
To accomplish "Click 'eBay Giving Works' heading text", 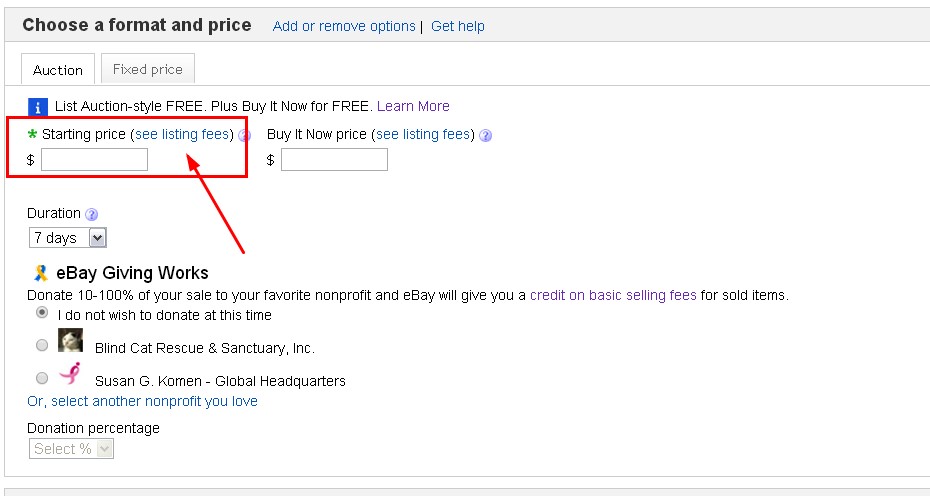I will coord(132,273).
